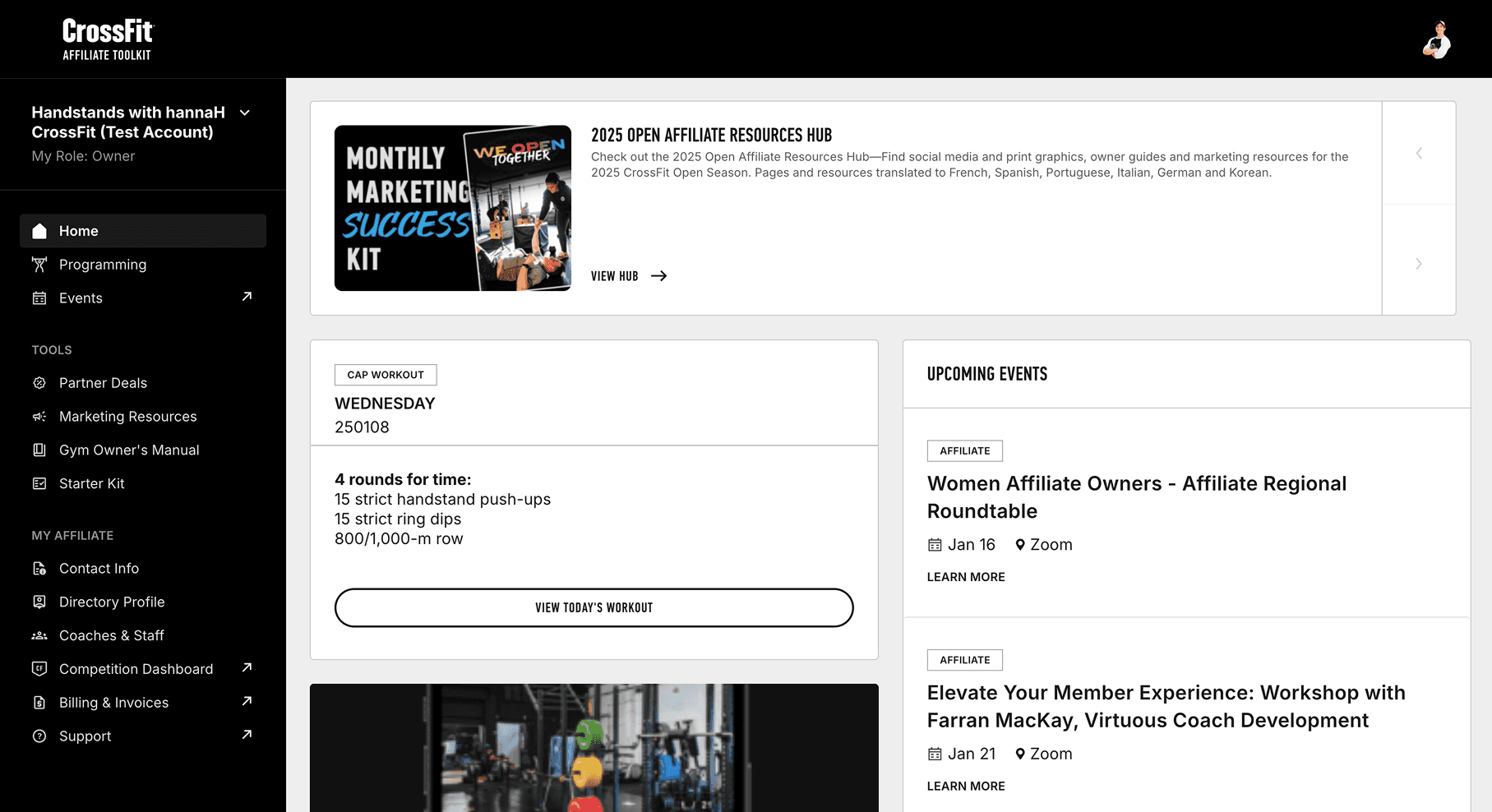This screenshot has width=1492, height=812.
Task: Click the arrow icon next to VIEW HUB
Action: point(658,276)
